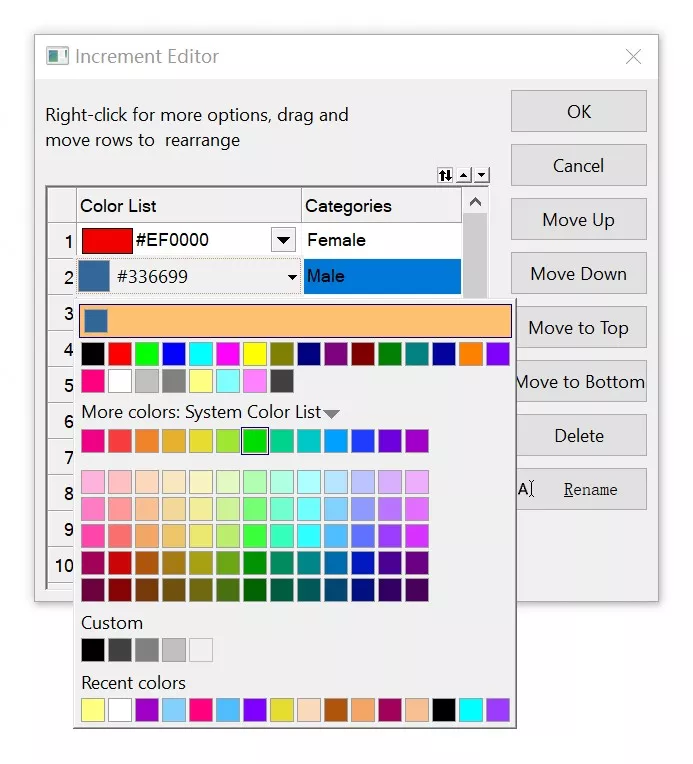
Task: Click the red #EF0000 color swatch in row 1
Action: point(107,241)
